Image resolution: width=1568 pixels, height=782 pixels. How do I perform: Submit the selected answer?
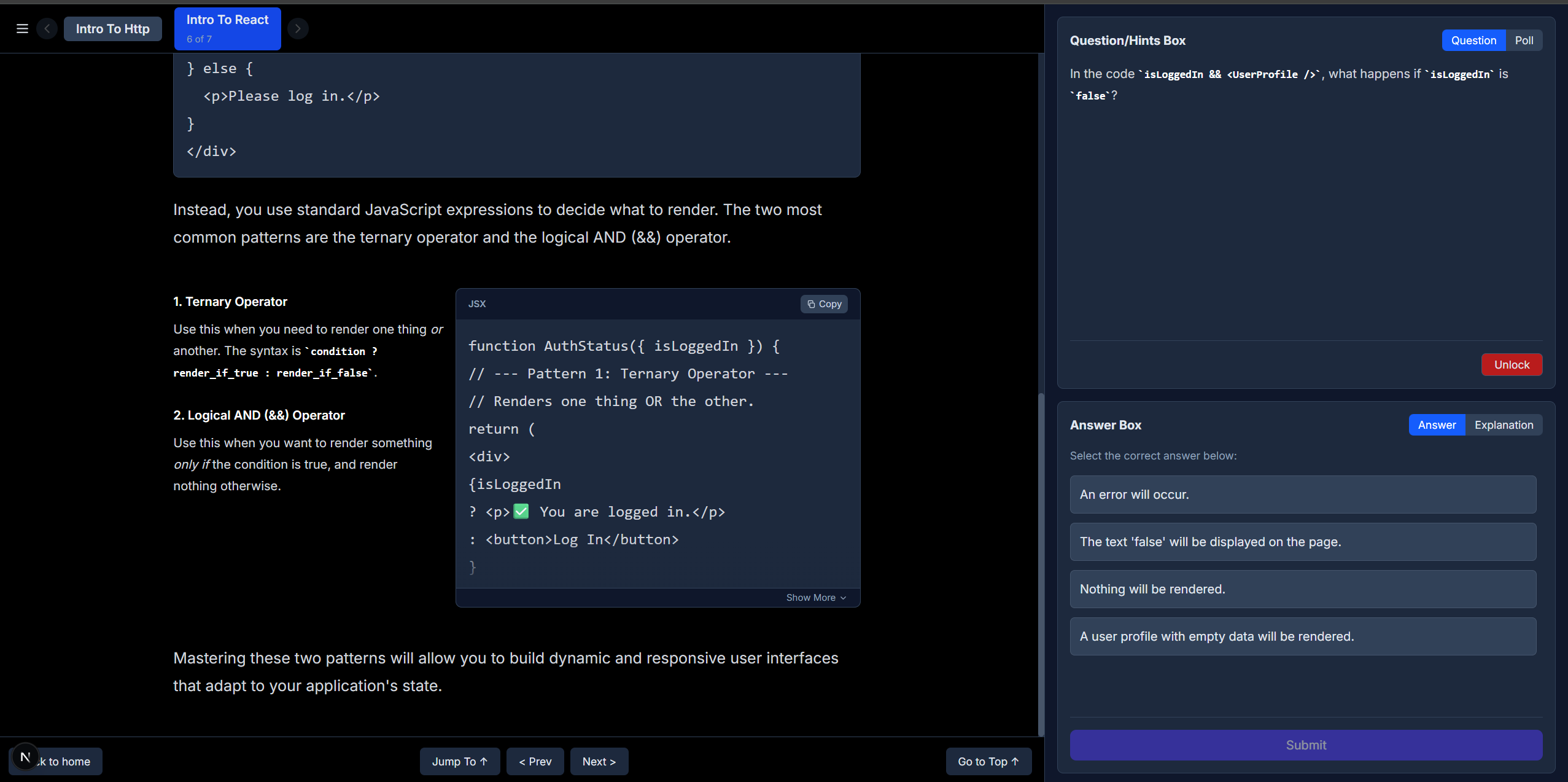(1306, 745)
